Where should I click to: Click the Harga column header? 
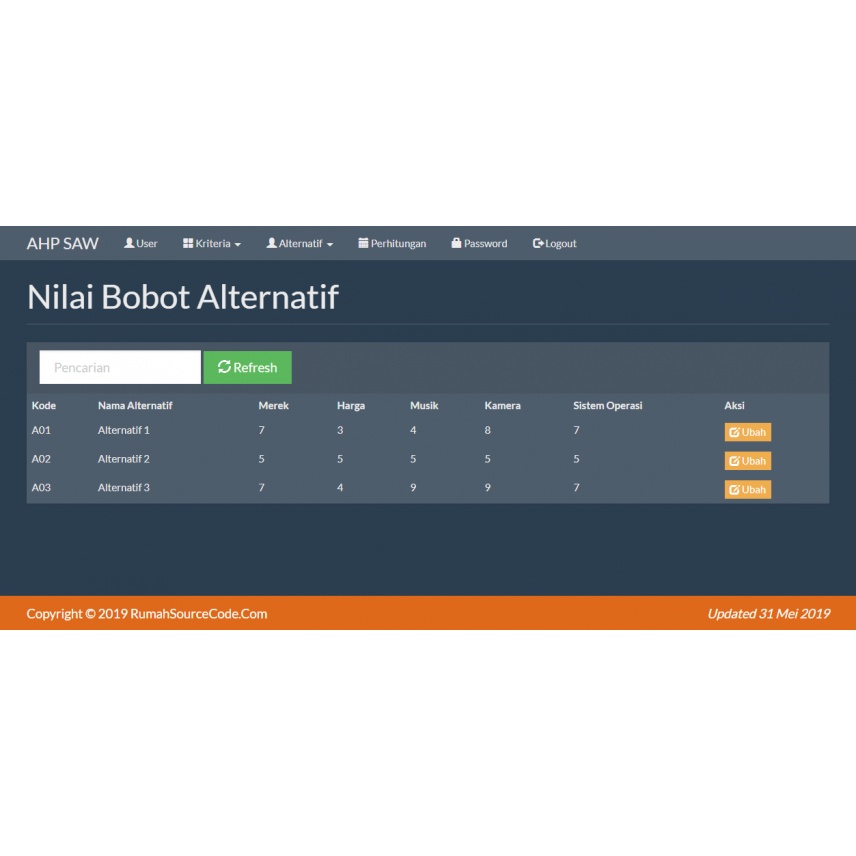coord(350,406)
